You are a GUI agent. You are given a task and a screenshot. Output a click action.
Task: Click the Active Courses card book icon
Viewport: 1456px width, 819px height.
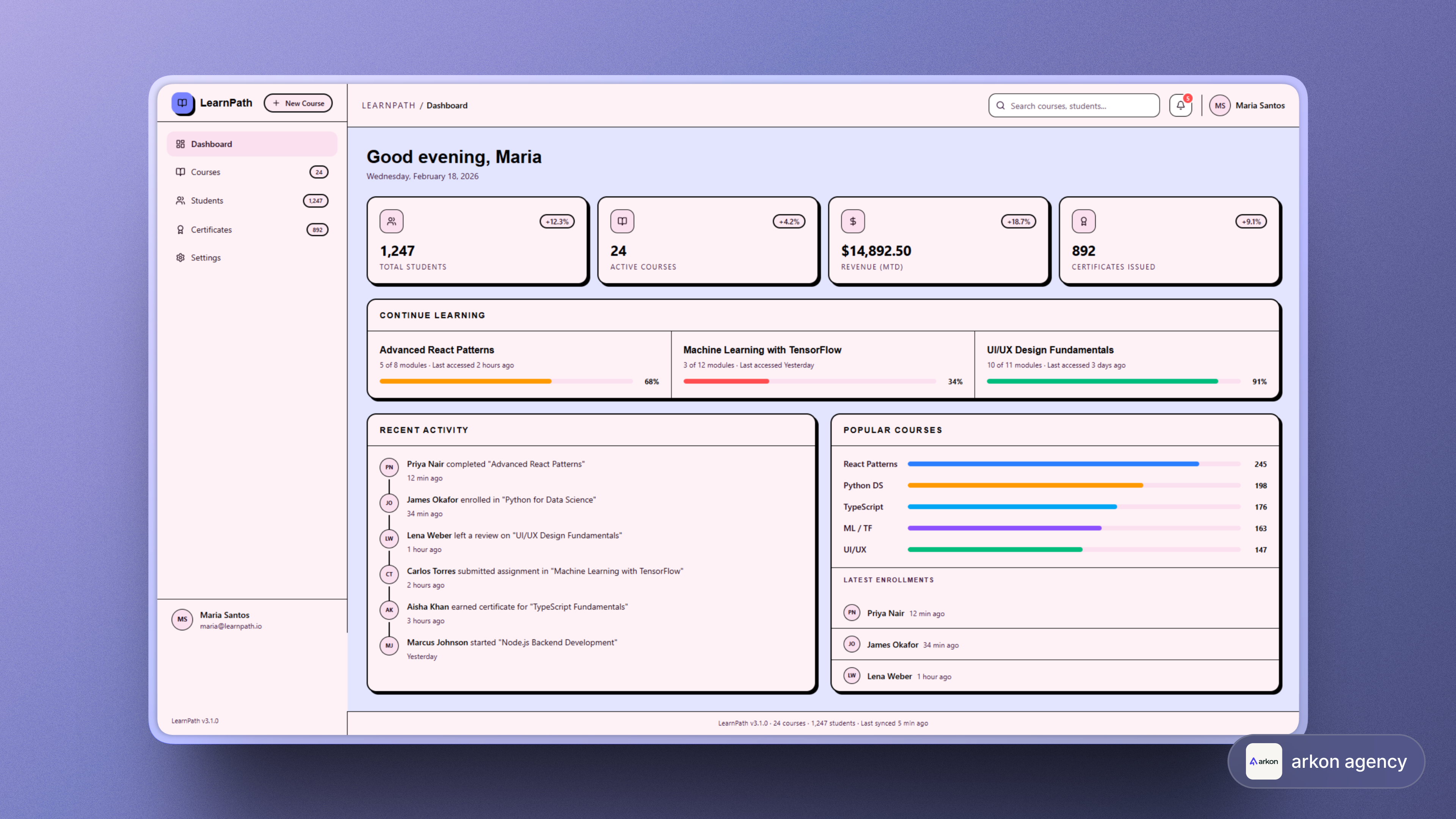(x=622, y=221)
